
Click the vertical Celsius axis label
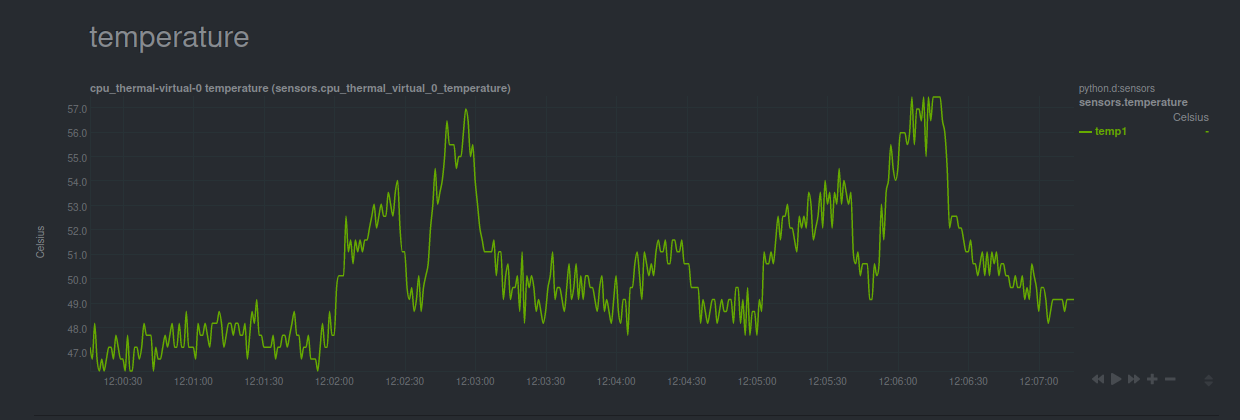tap(41, 242)
